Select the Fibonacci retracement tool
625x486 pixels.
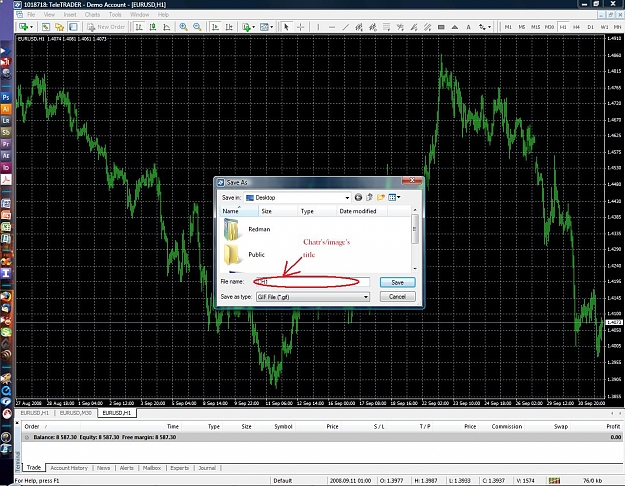(x=386, y=27)
